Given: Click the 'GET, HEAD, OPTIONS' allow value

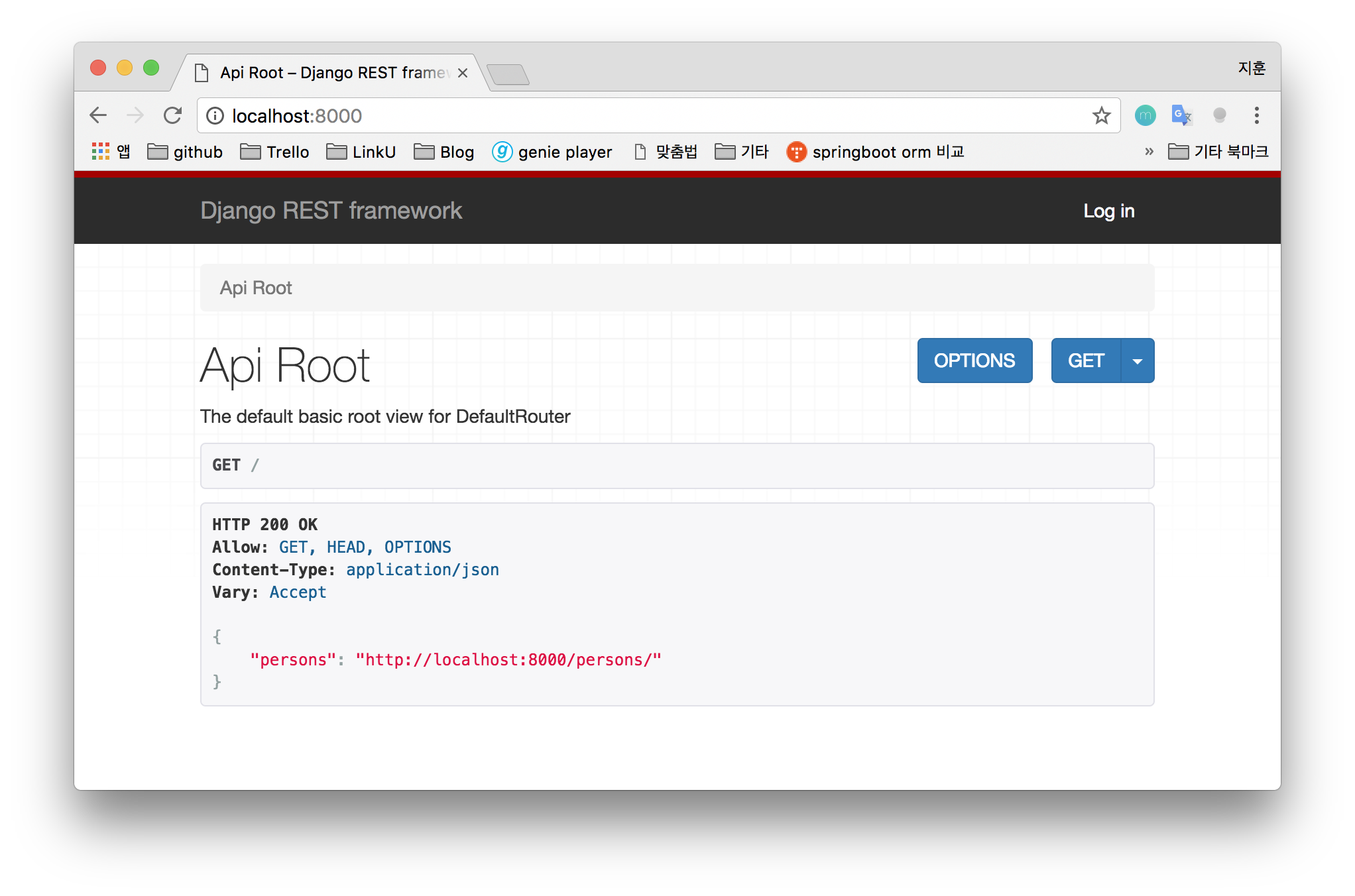Looking at the screenshot, I should point(365,547).
